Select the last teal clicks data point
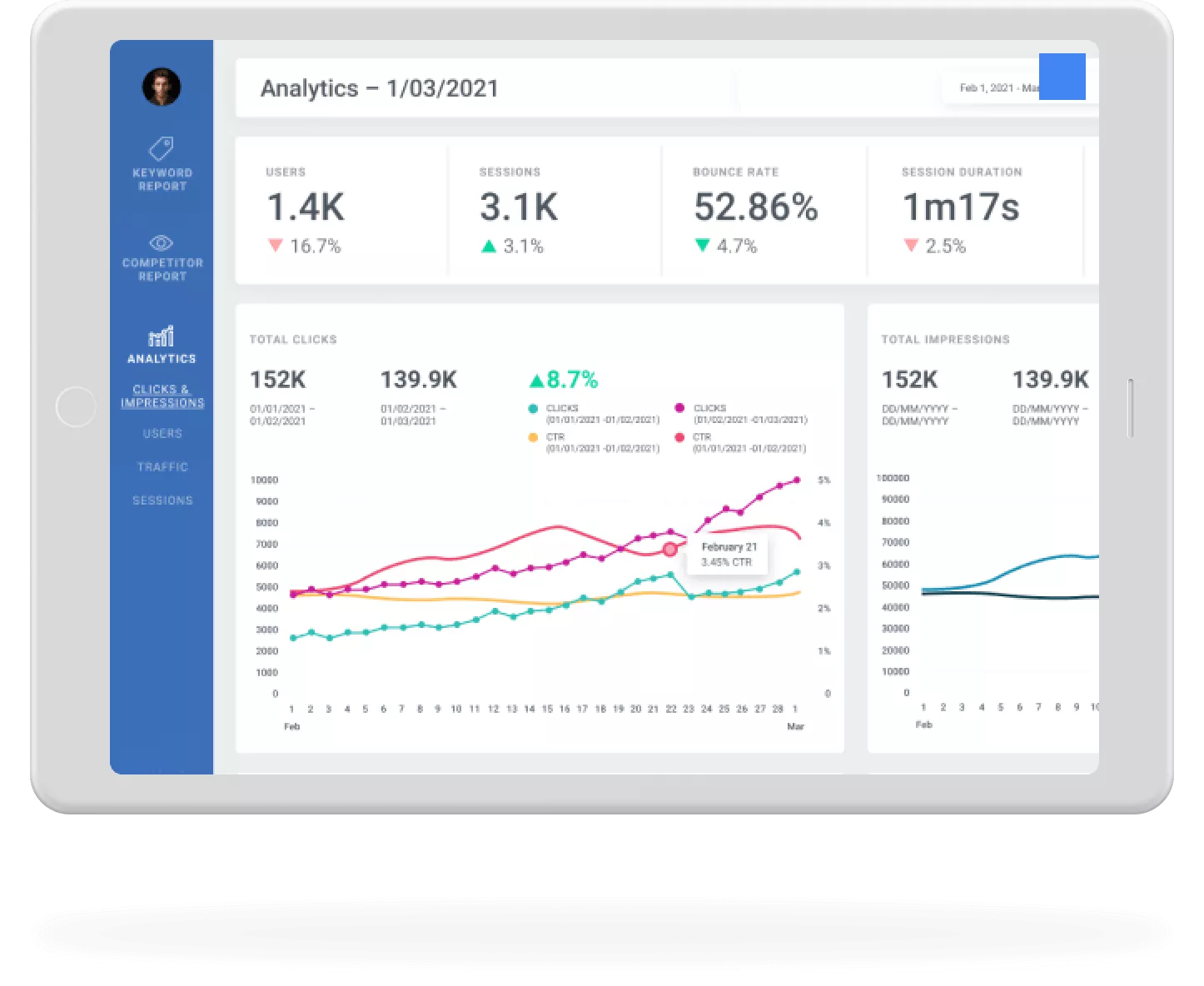Image resolution: width=1204 pixels, height=986 pixels. [x=797, y=572]
